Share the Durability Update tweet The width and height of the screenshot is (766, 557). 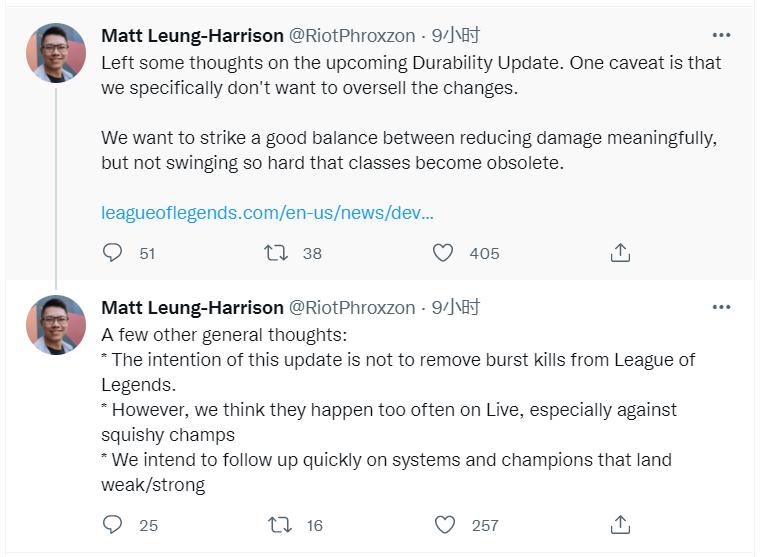click(x=620, y=253)
